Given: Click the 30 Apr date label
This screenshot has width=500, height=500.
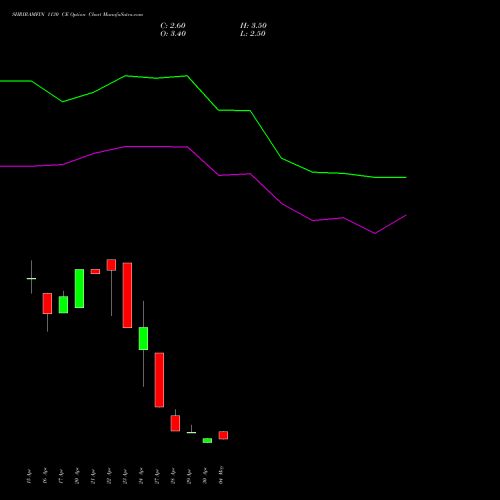Looking at the screenshot, I should tap(205, 476).
